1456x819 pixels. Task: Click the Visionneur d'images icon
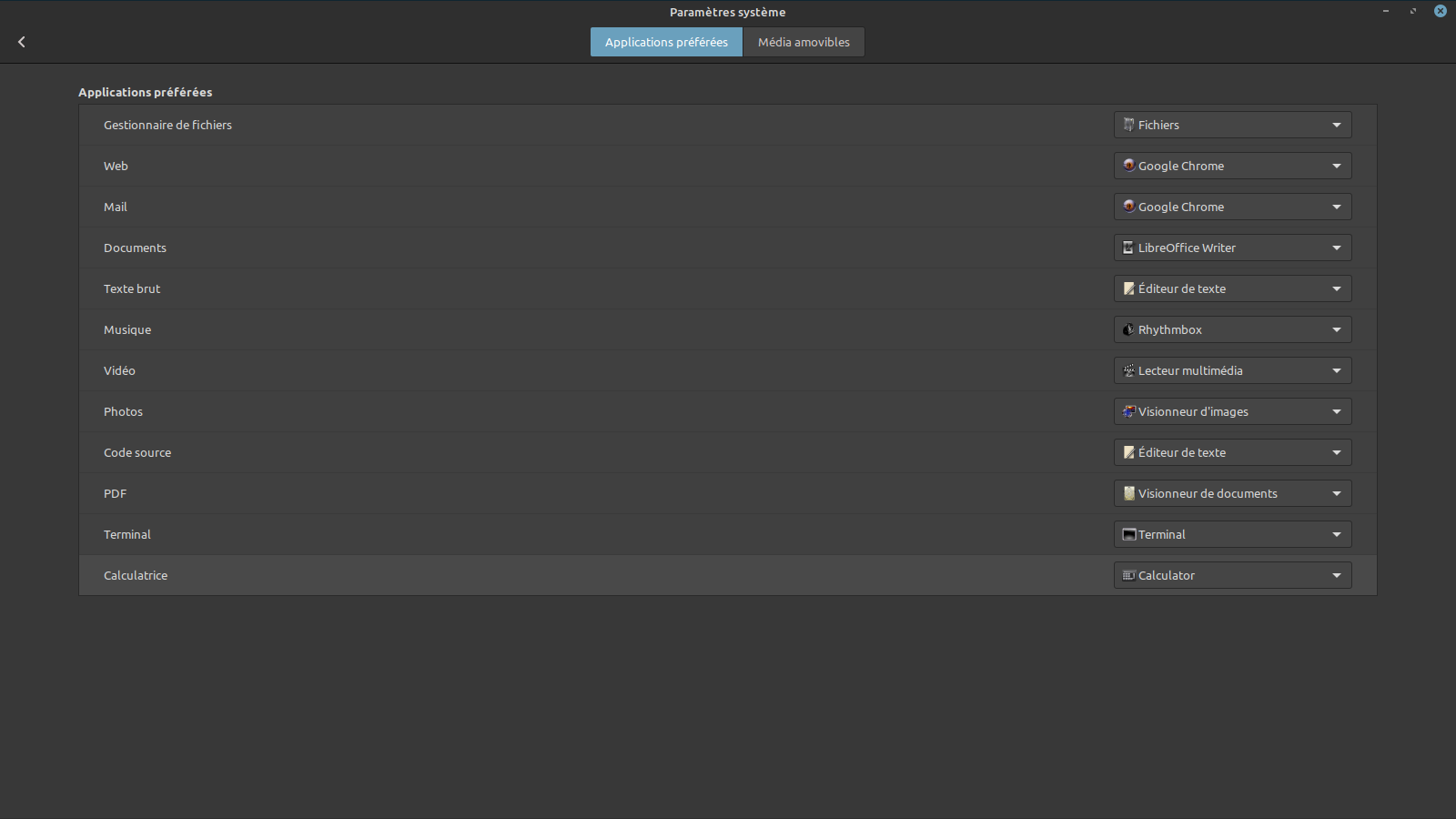click(x=1128, y=411)
